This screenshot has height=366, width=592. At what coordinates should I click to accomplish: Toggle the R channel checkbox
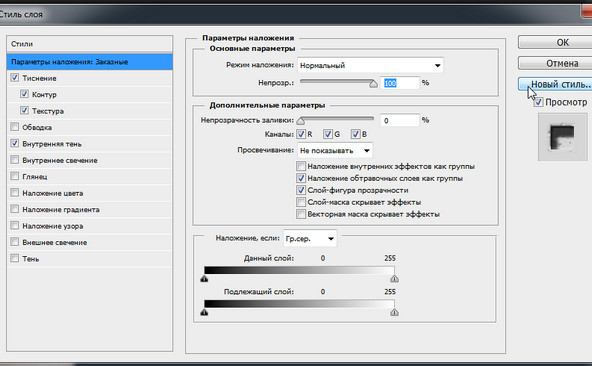tap(301, 134)
